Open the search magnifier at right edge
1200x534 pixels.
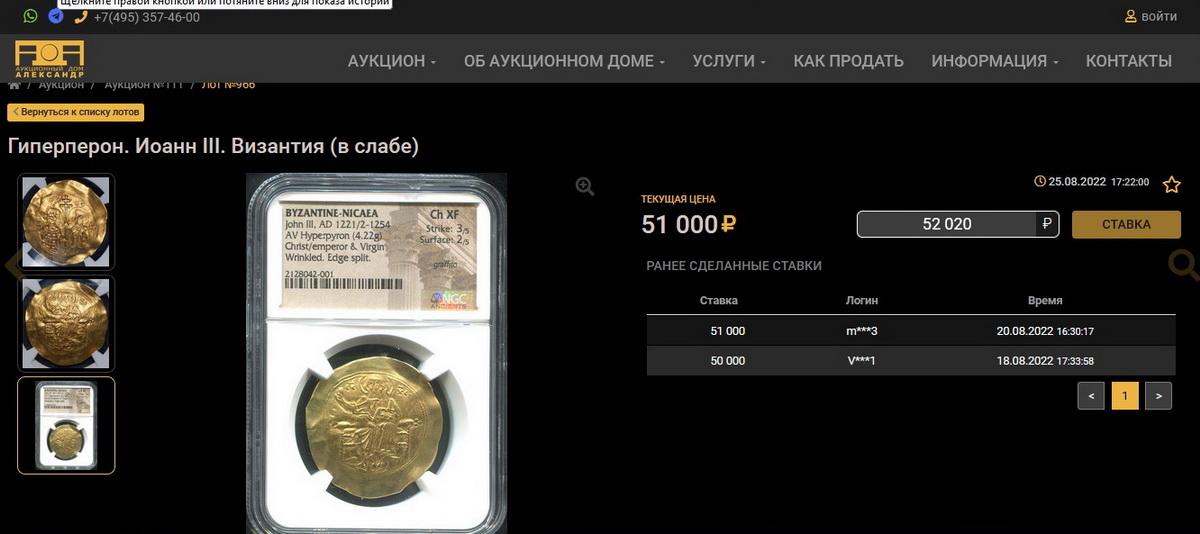point(1184,264)
